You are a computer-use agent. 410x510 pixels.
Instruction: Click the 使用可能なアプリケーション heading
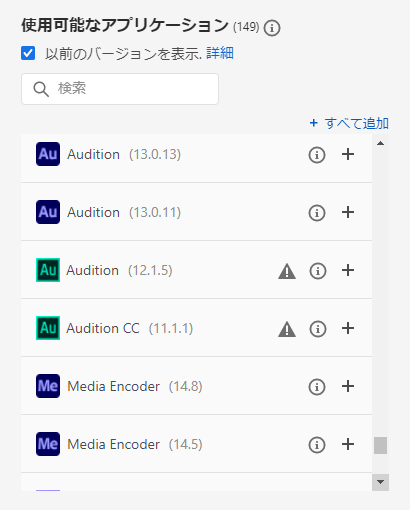coord(125,25)
